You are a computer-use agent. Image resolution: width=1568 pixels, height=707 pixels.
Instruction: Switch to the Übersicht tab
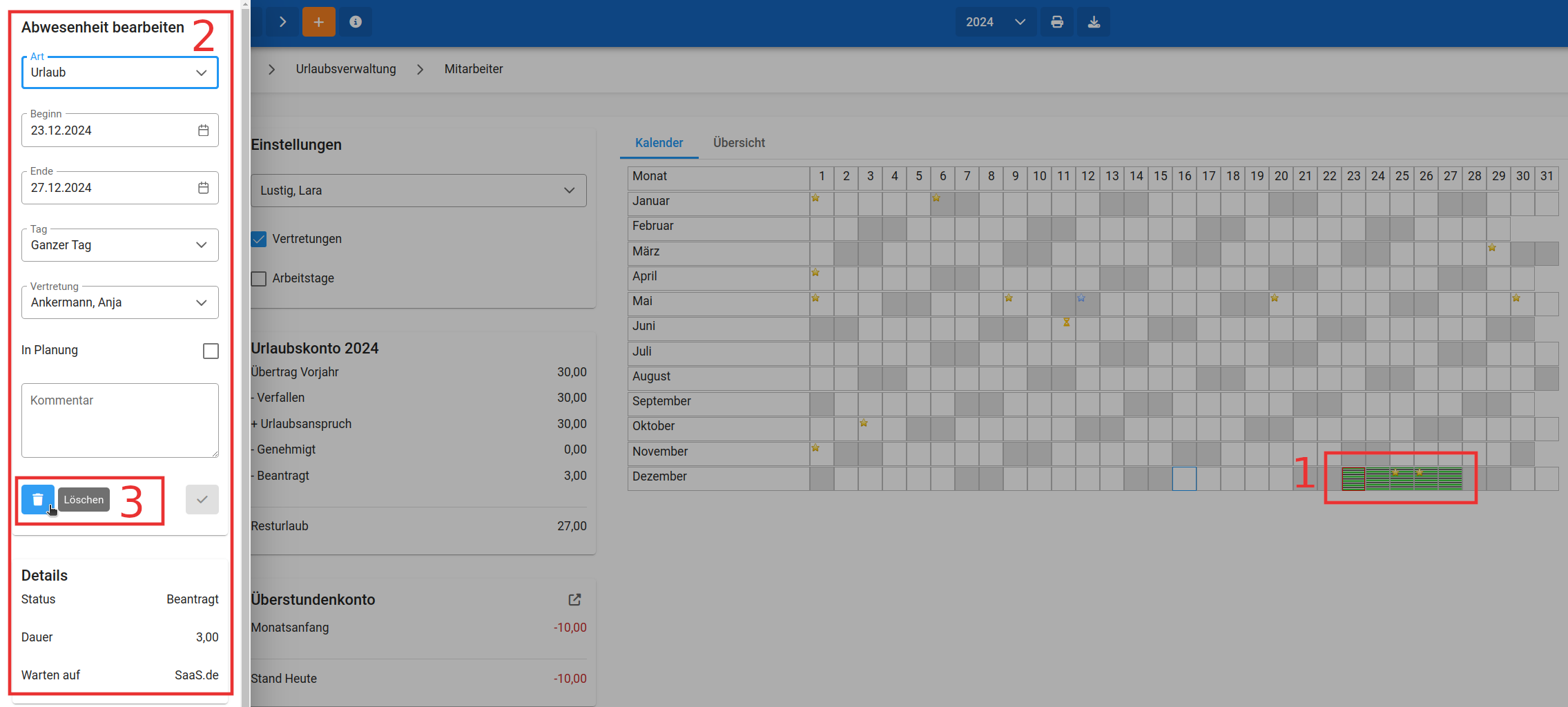[x=739, y=143]
